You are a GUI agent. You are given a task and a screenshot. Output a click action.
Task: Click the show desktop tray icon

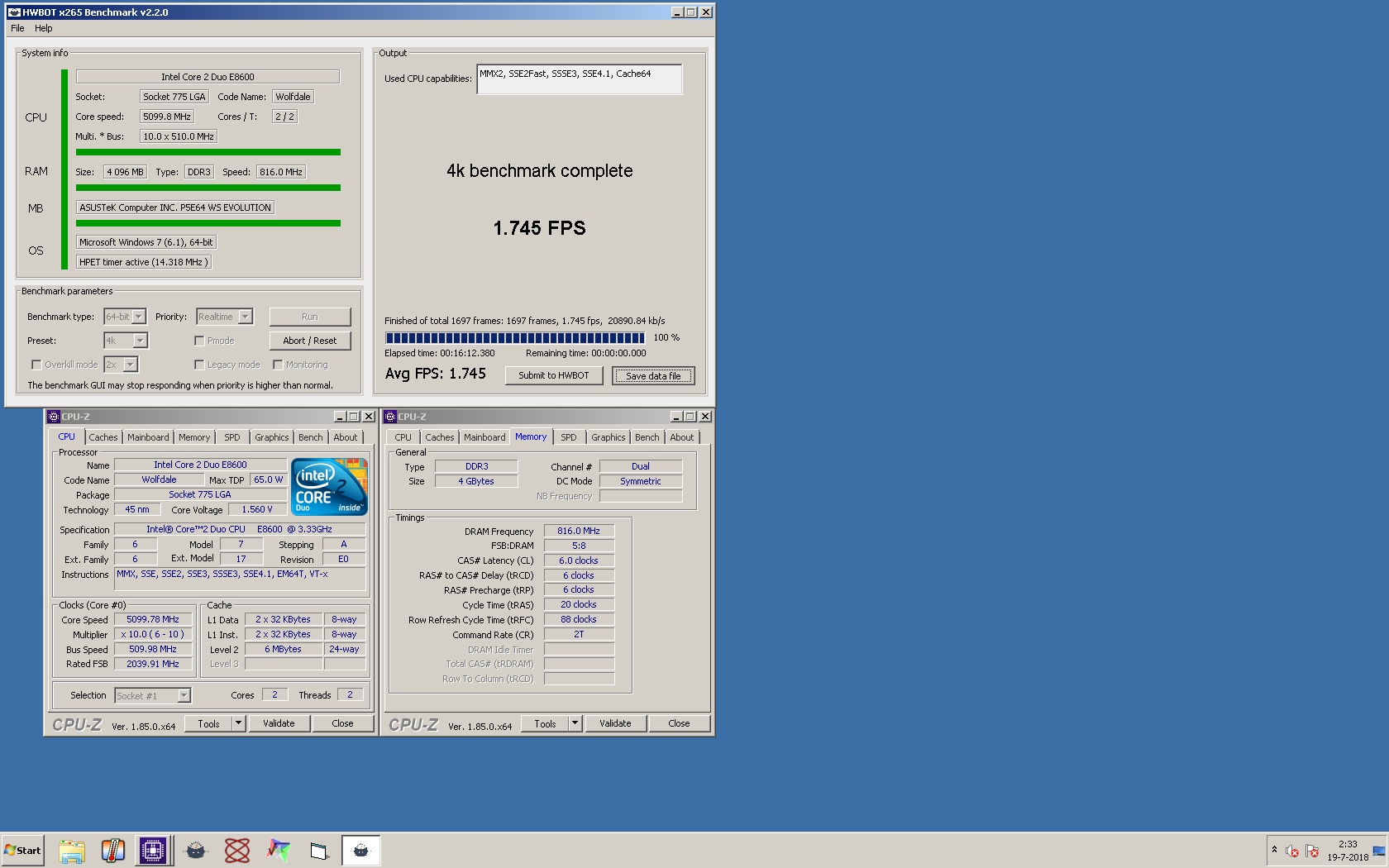click(x=1378, y=851)
